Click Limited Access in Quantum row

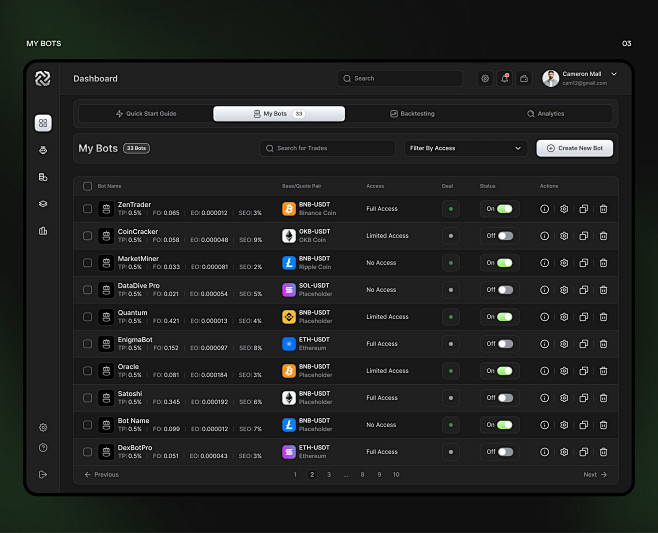[x=387, y=317]
